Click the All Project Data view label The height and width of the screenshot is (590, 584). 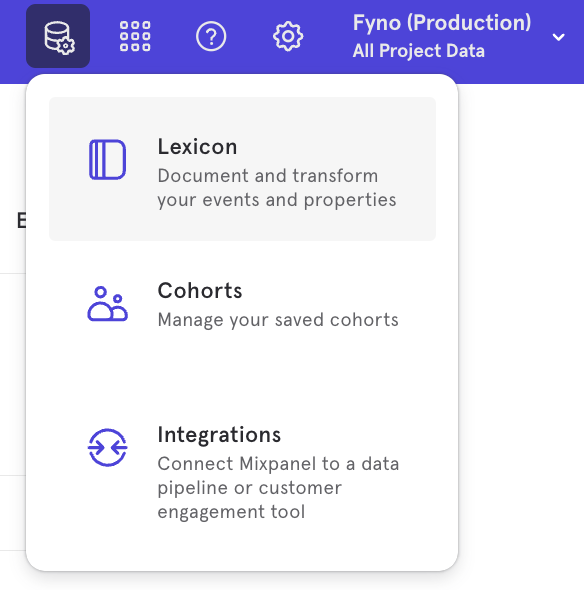click(418, 51)
